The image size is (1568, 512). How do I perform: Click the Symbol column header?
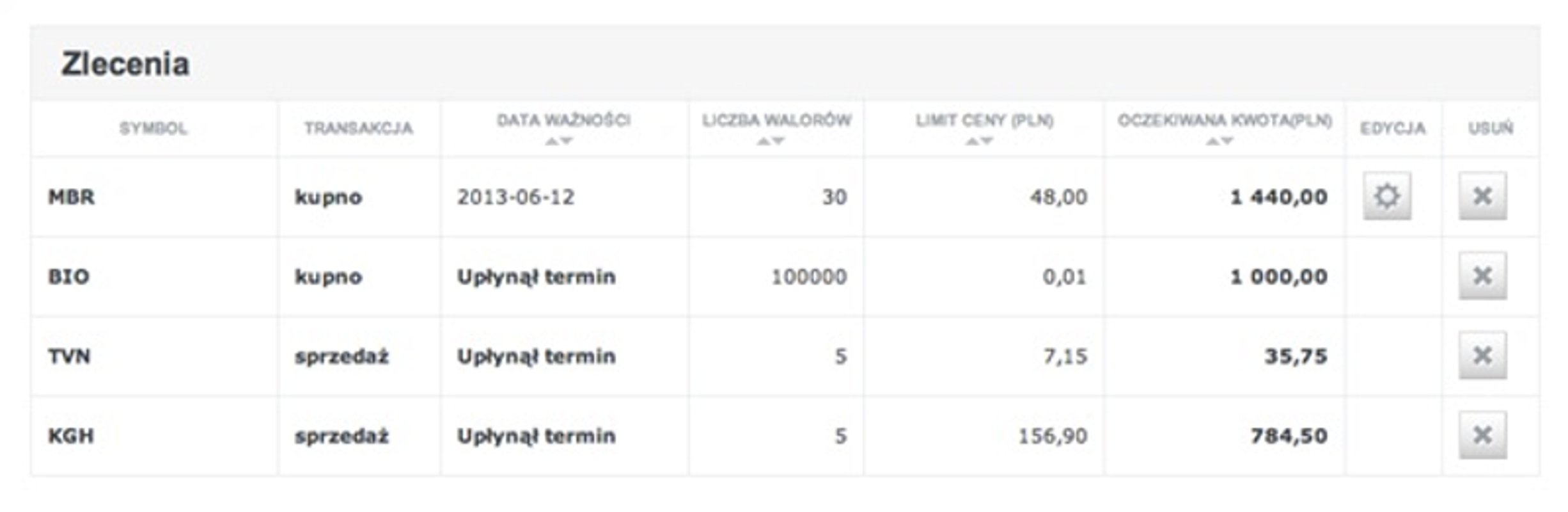tap(153, 128)
